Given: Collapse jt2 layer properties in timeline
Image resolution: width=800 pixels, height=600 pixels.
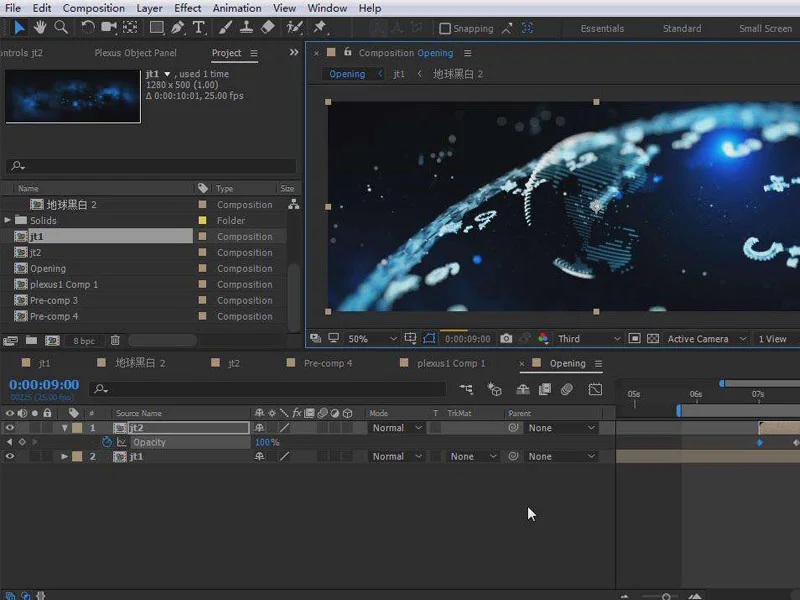Looking at the screenshot, I should tap(64, 428).
